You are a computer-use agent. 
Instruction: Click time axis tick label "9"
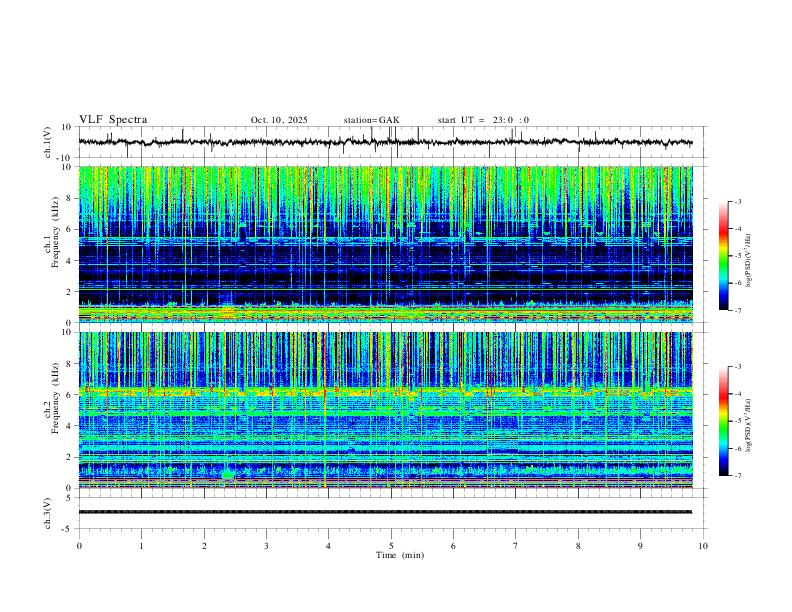(640, 546)
